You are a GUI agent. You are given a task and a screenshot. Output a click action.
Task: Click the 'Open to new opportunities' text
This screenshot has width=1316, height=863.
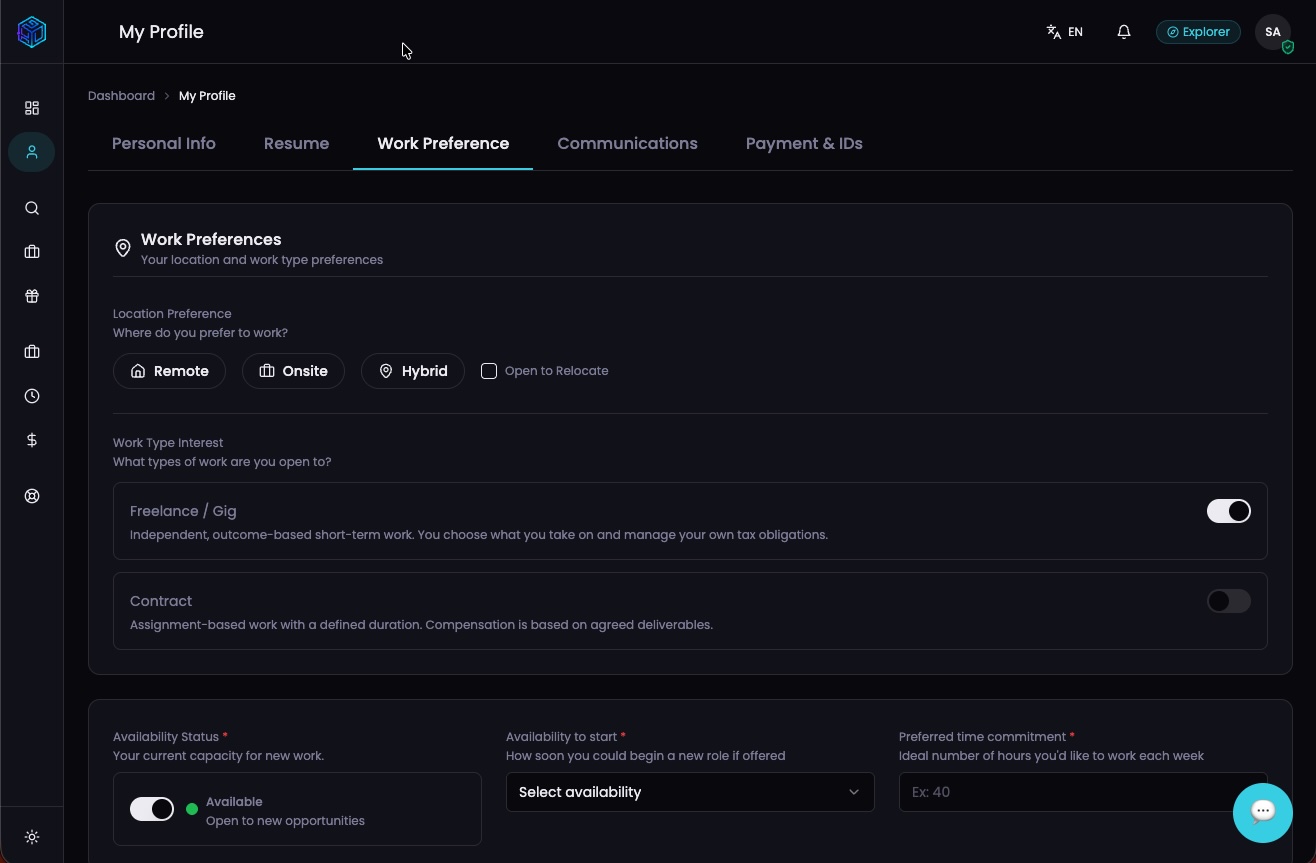tap(285, 821)
